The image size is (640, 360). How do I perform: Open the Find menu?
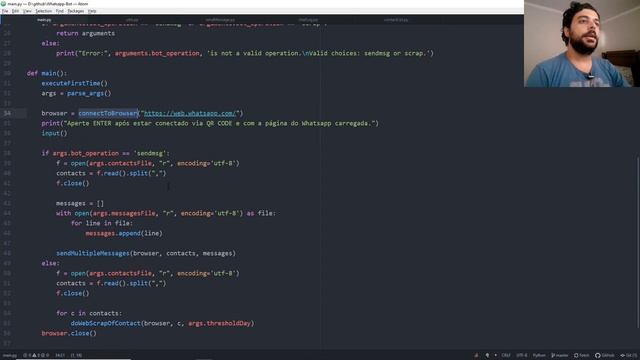pos(60,11)
